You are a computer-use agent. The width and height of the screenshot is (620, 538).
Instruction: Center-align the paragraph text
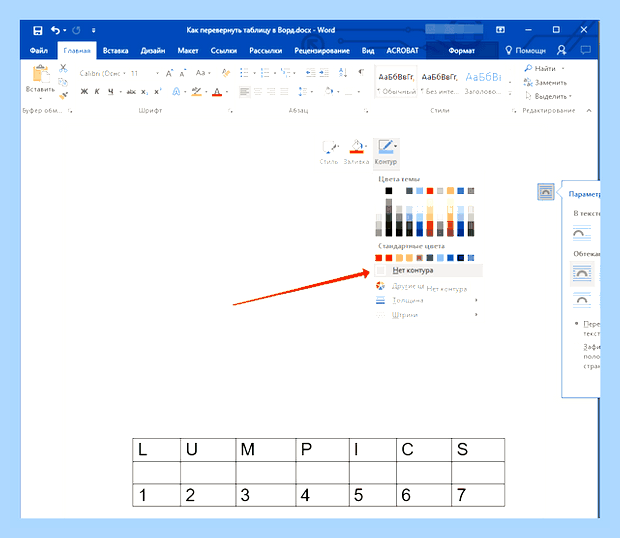[258, 92]
